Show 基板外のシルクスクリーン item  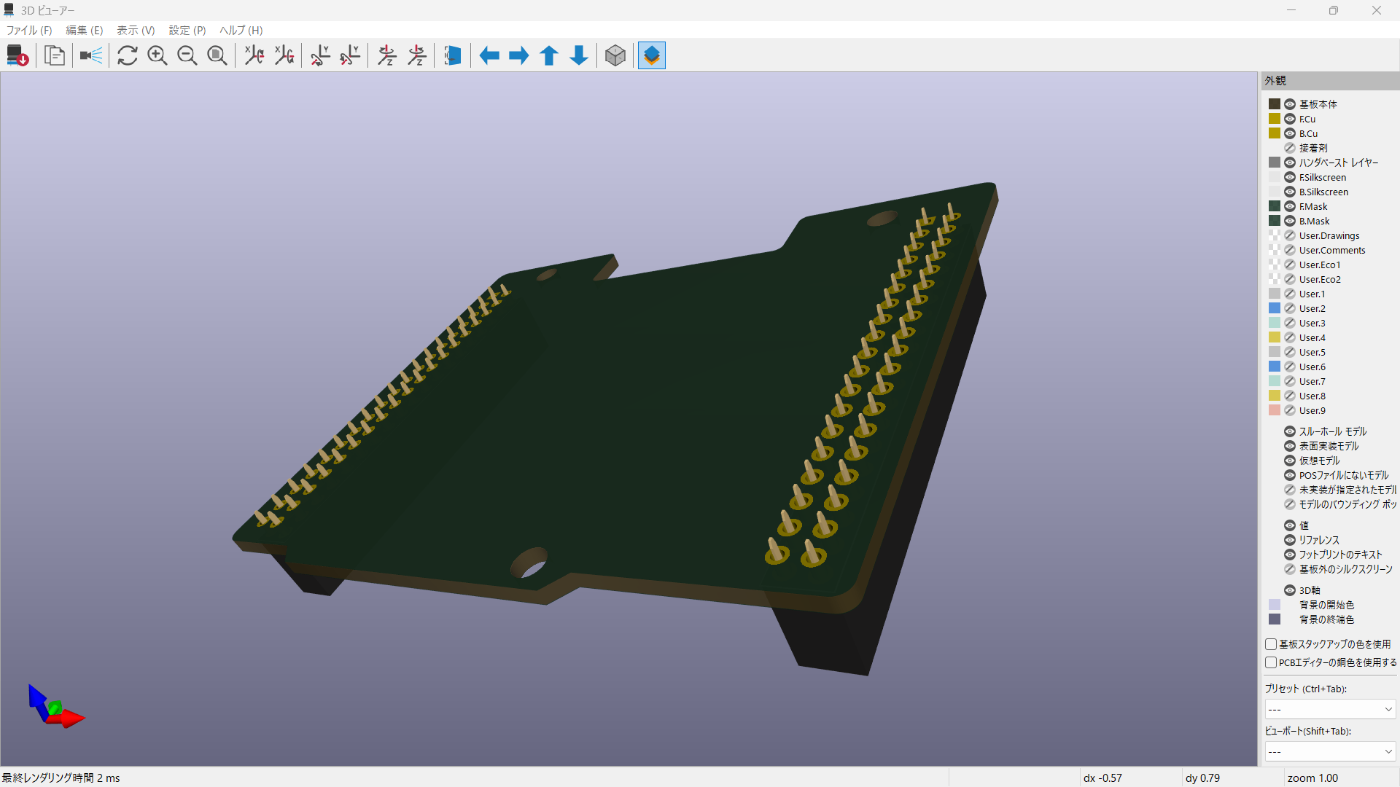(1290, 569)
